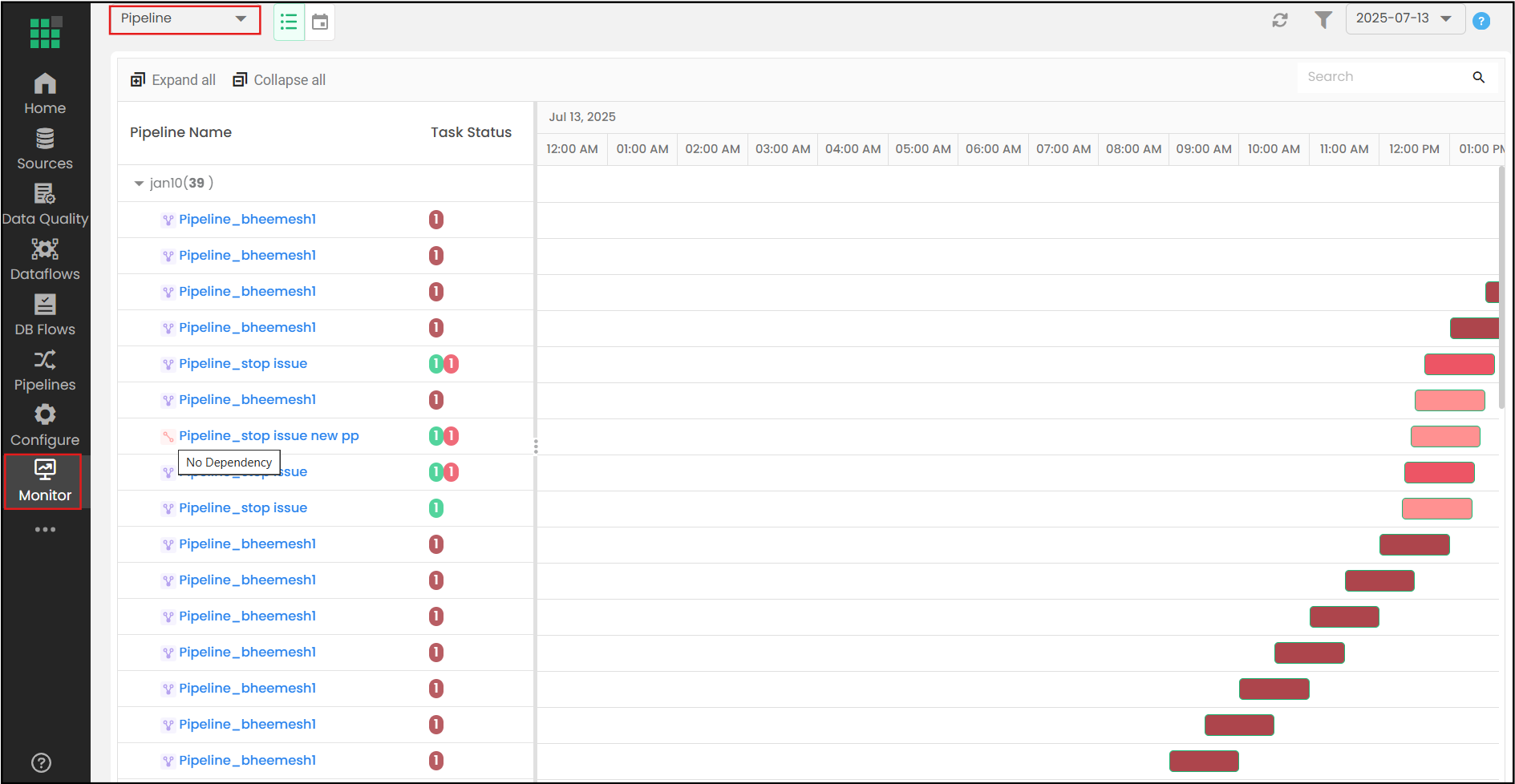Switch to calendar view toggle
This screenshot has width=1515, height=784.
click(x=320, y=22)
